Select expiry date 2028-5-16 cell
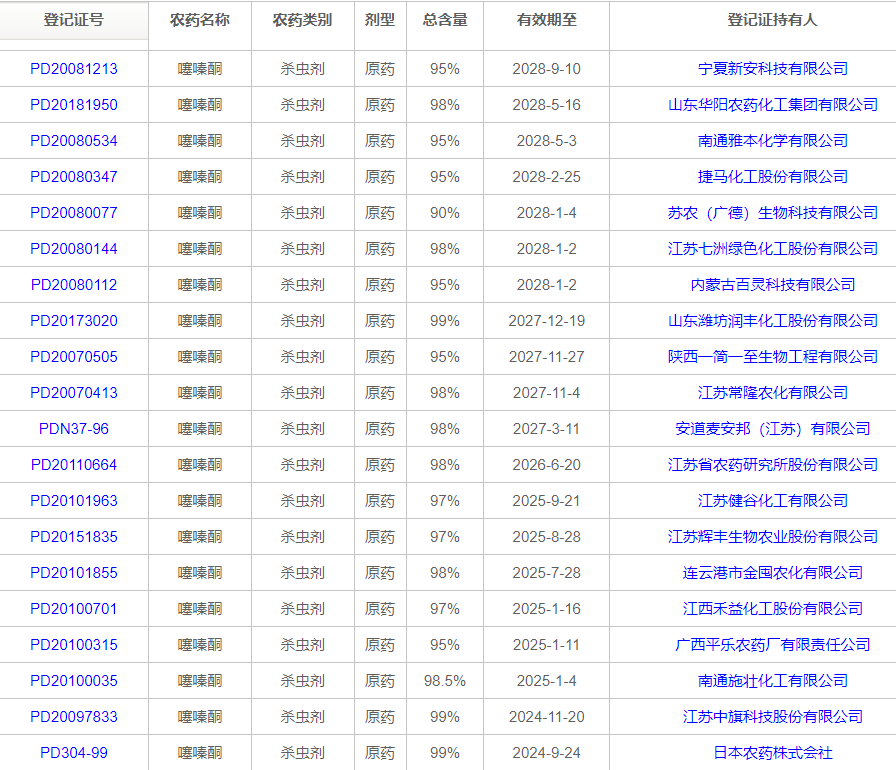The width and height of the screenshot is (896, 770). pos(546,105)
